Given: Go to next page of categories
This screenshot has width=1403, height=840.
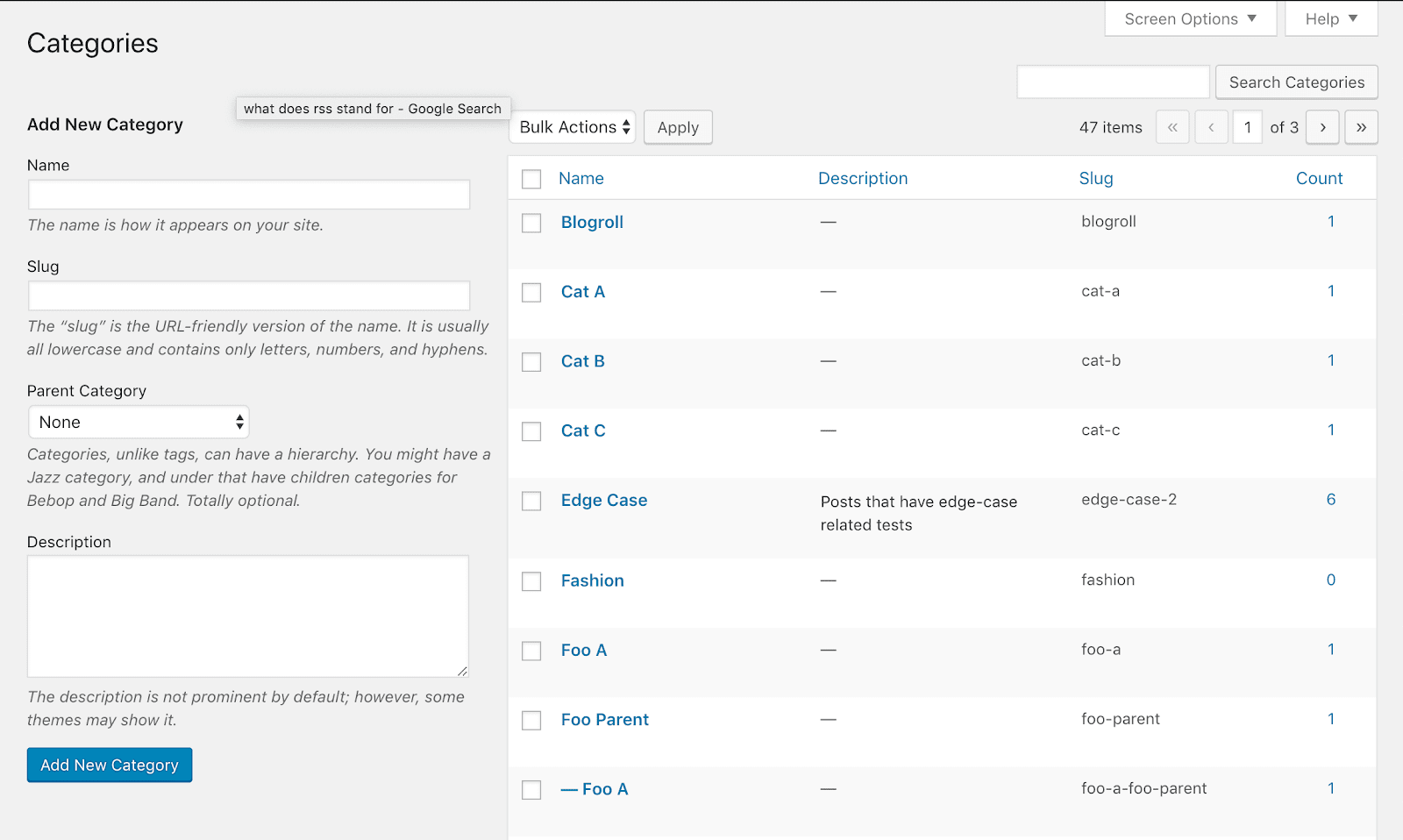Looking at the screenshot, I should tap(1322, 127).
